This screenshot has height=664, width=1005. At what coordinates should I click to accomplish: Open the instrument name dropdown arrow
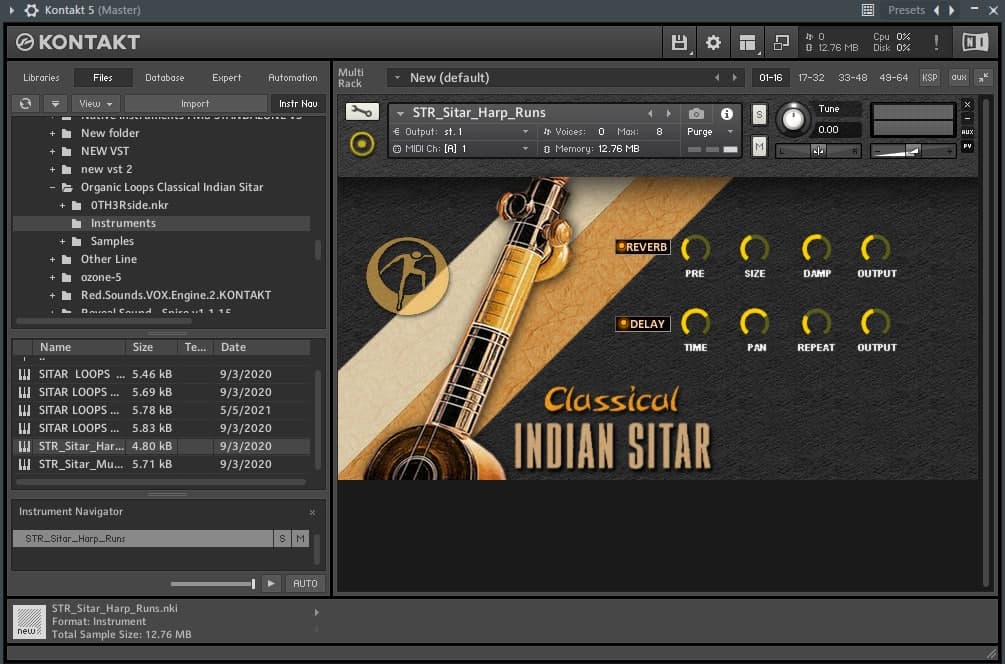pos(401,113)
